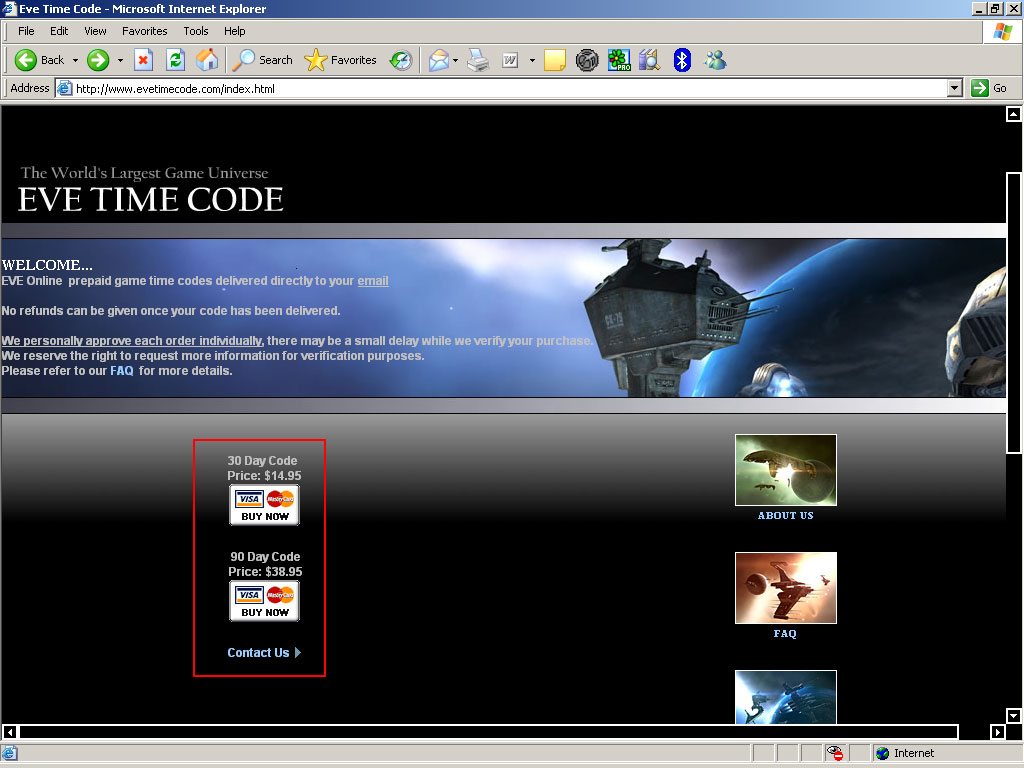The width and height of the screenshot is (1024, 768).
Task: Click the Go button
Action: 989,88
